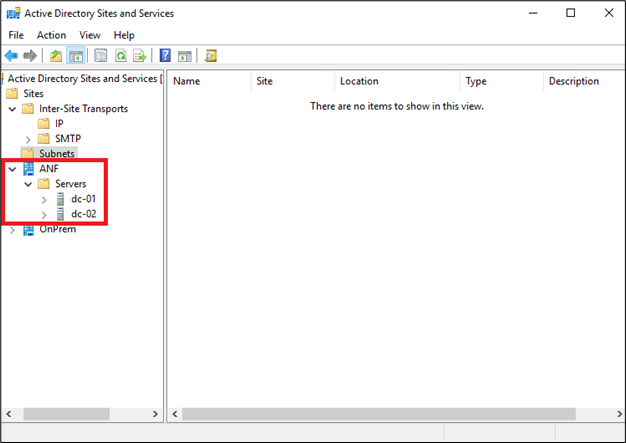Viewport: 626px width, 443px height.
Task: Click the Forward arrow toolbar icon
Action: (30, 55)
